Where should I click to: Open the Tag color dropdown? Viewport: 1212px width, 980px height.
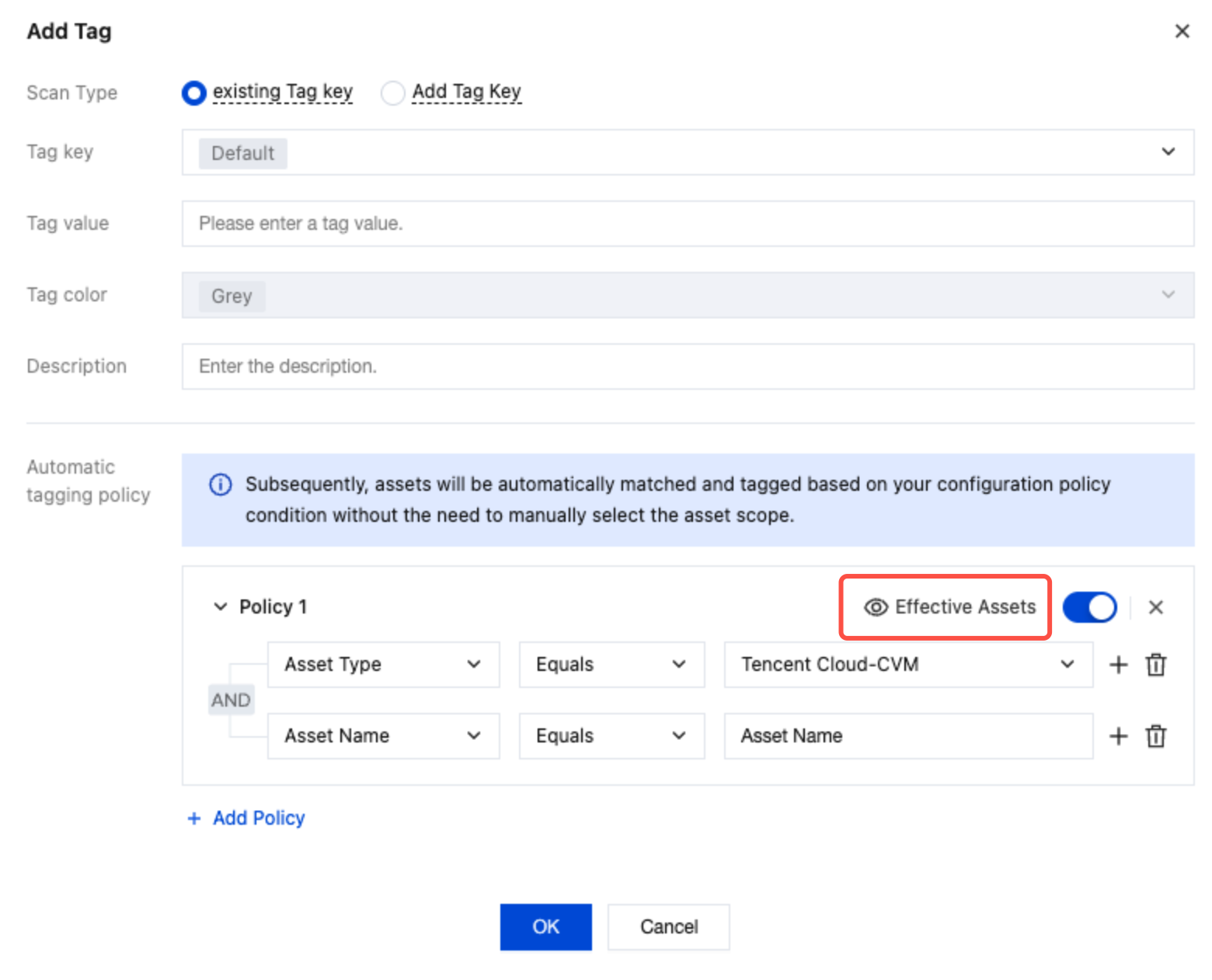[688, 295]
